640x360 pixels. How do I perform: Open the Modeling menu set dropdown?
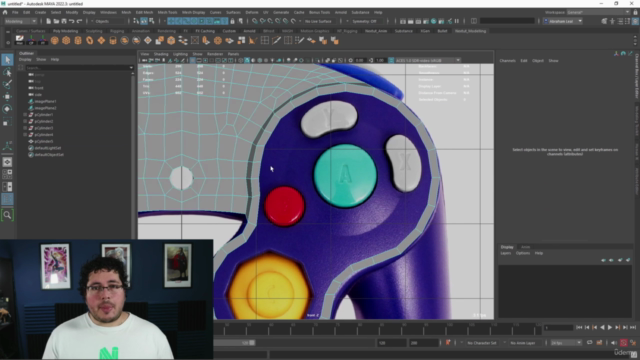point(20,21)
